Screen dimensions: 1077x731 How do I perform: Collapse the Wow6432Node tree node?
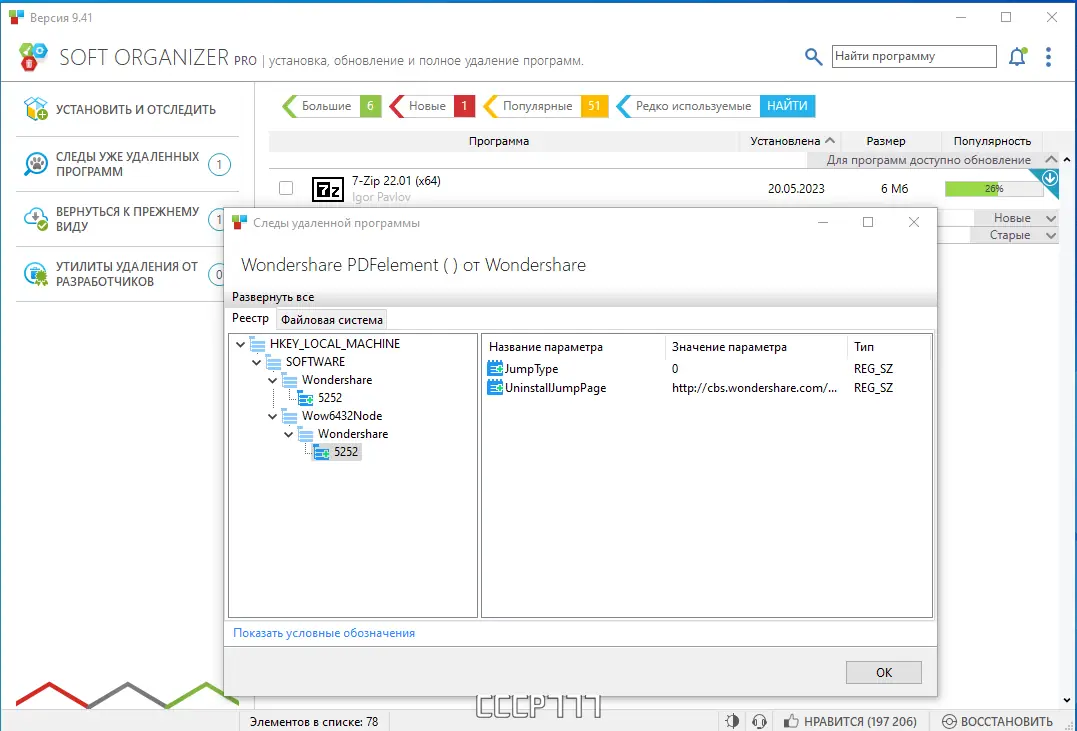[273, 416]
